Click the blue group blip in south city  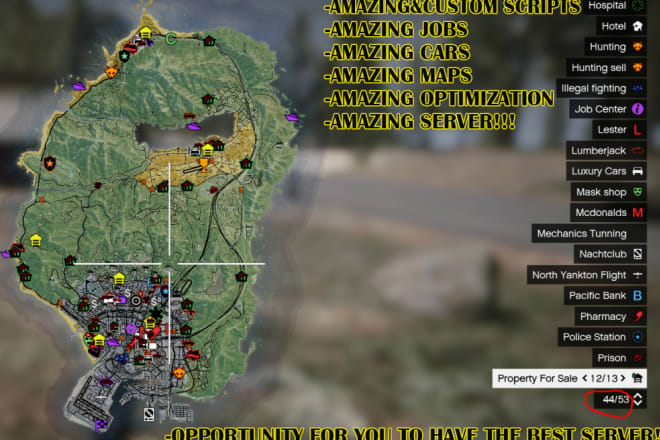[122, 359]
